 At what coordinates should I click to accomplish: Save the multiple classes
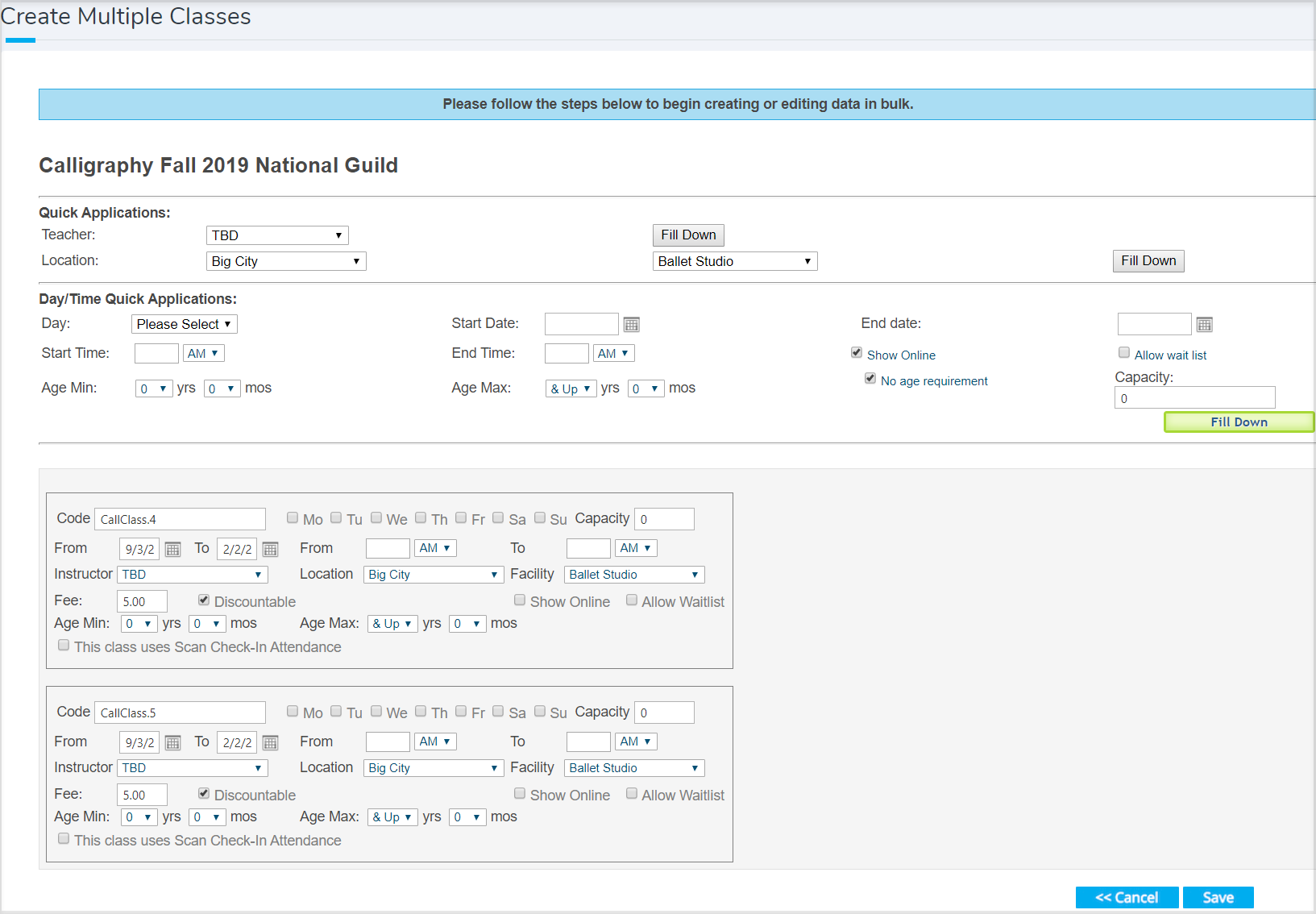click(1218, 898)
